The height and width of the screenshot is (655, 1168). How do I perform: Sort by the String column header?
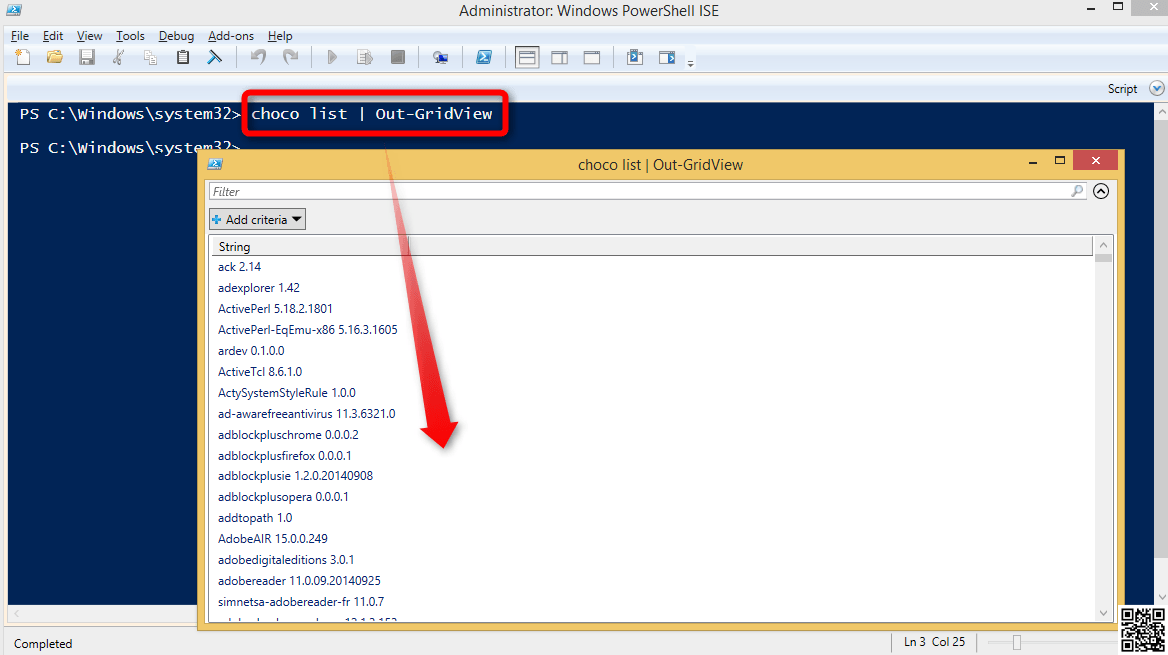[310, 247]
